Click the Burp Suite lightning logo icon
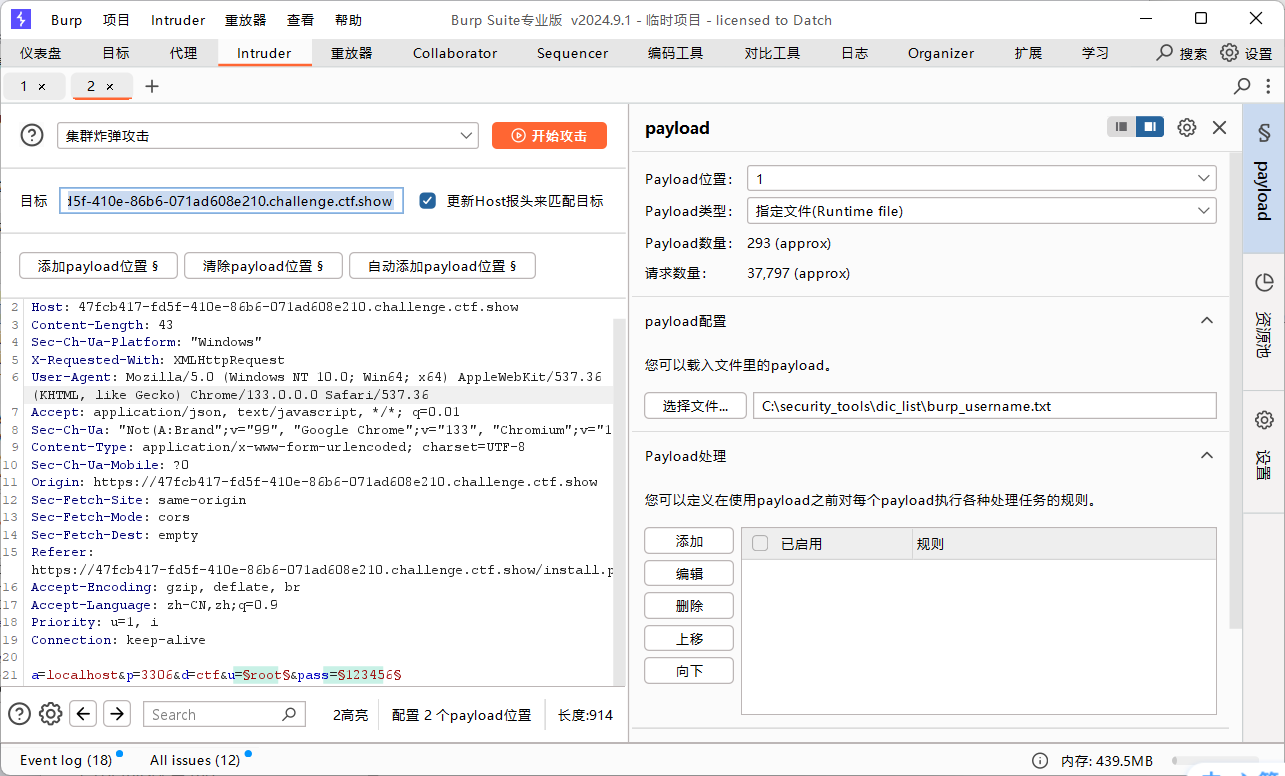The height and width of the screenshot is (776, 1285). (20, 19)
